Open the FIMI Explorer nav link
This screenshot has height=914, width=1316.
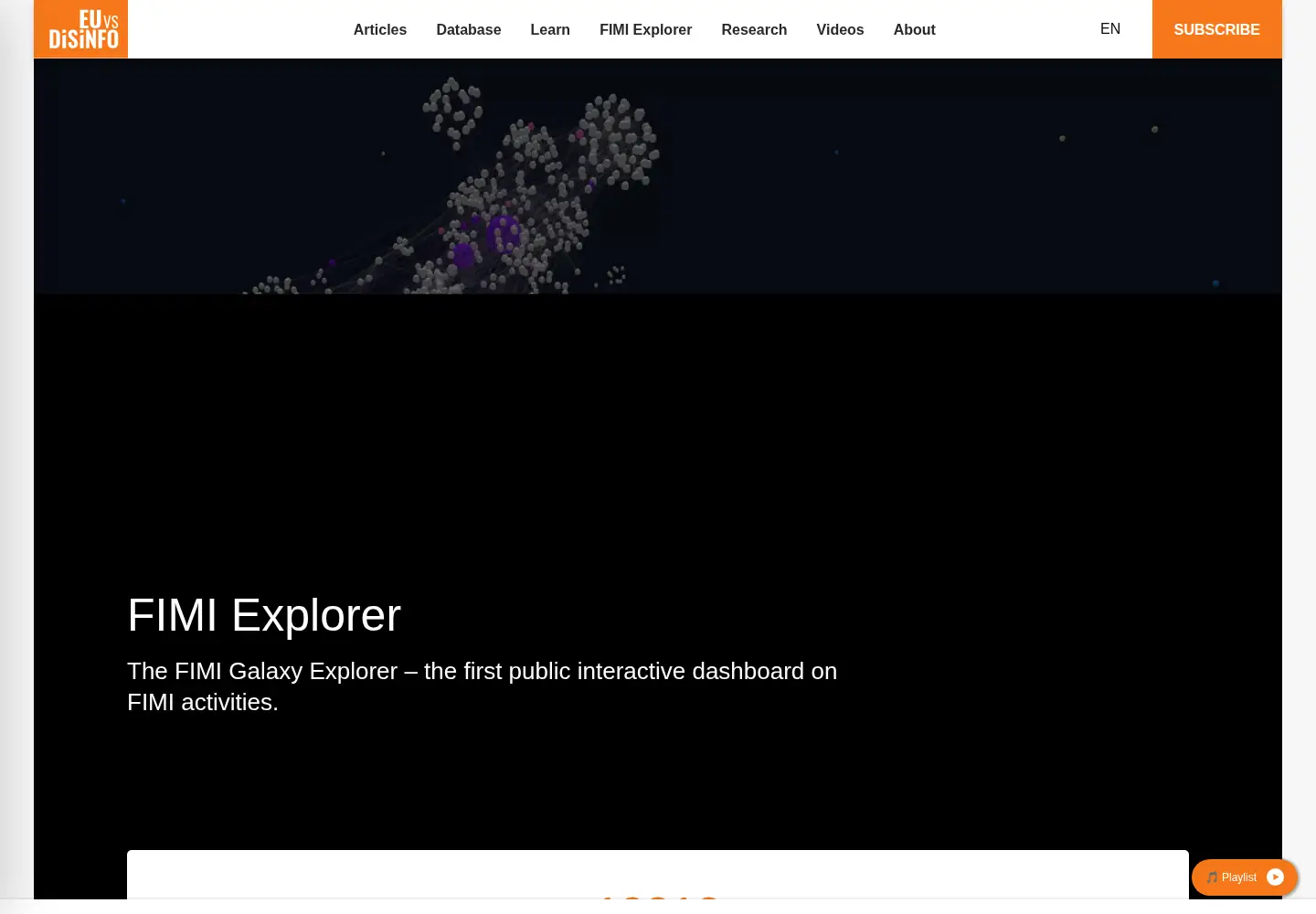click(646, 29)
